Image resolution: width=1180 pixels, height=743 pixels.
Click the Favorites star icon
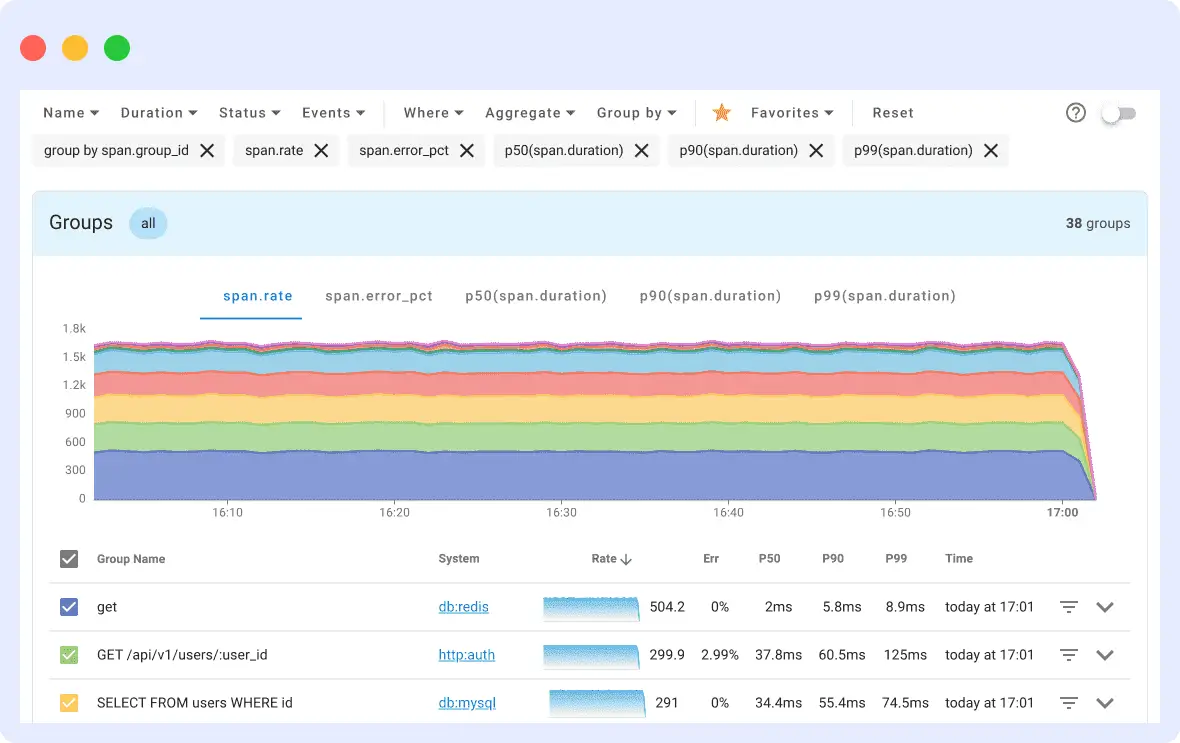click(x=720, y=113)
